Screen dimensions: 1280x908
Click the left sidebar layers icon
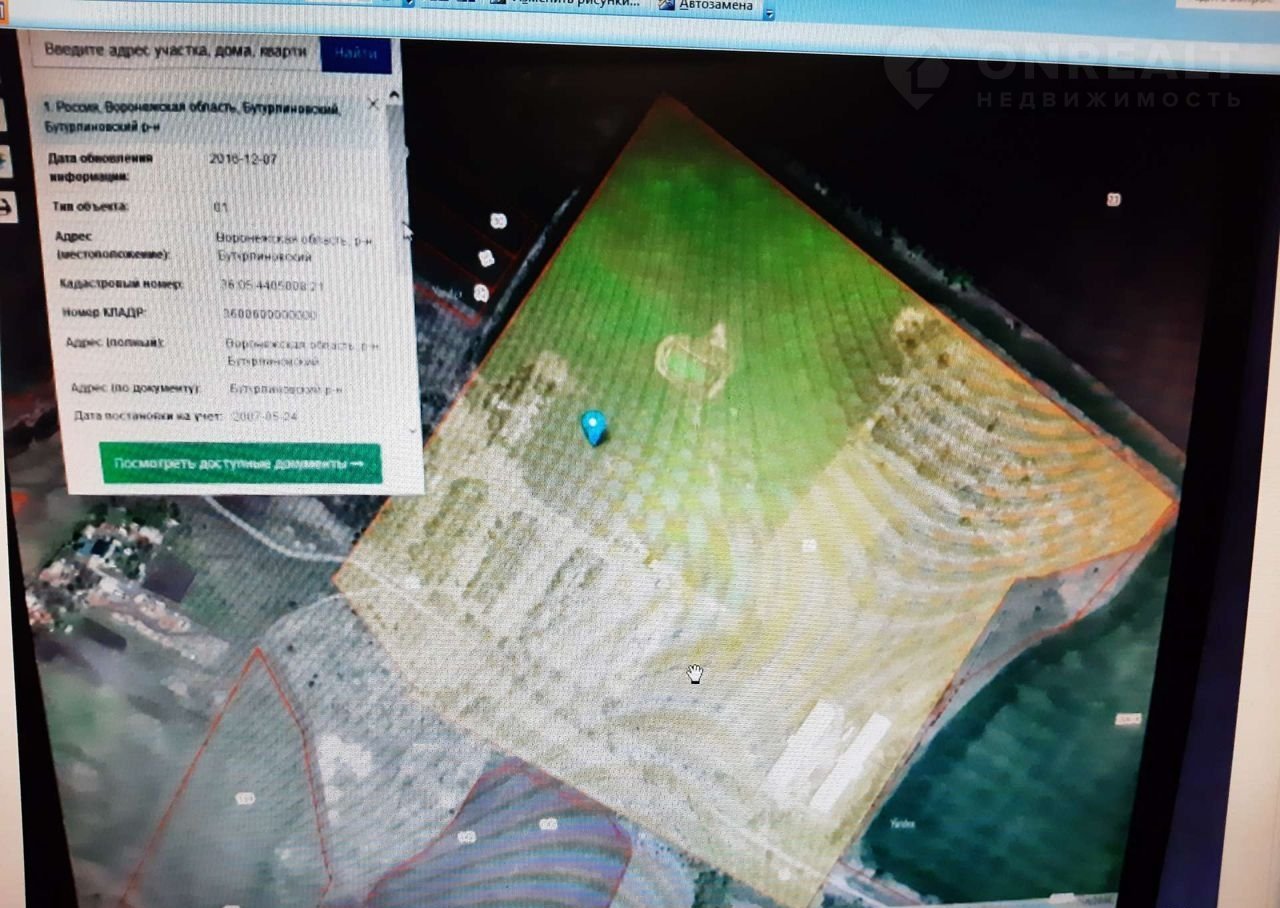[x=6, y=160]
